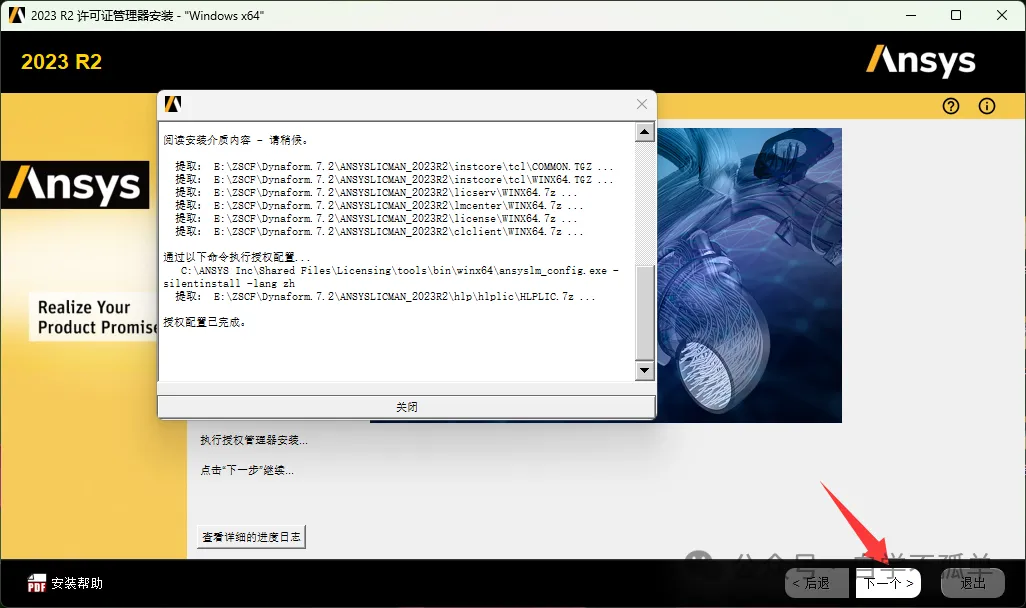Click the PDF installation help icon
1026x608 pixels.
click(37, 583)
